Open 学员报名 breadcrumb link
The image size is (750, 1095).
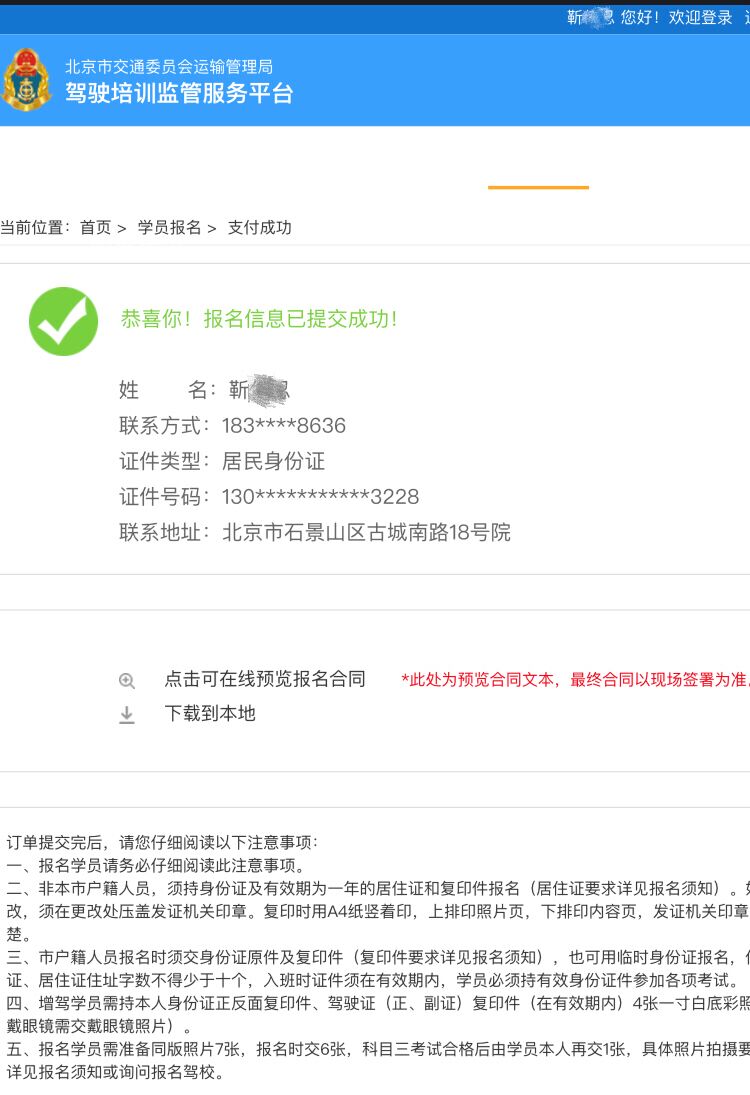click(169, 228)
